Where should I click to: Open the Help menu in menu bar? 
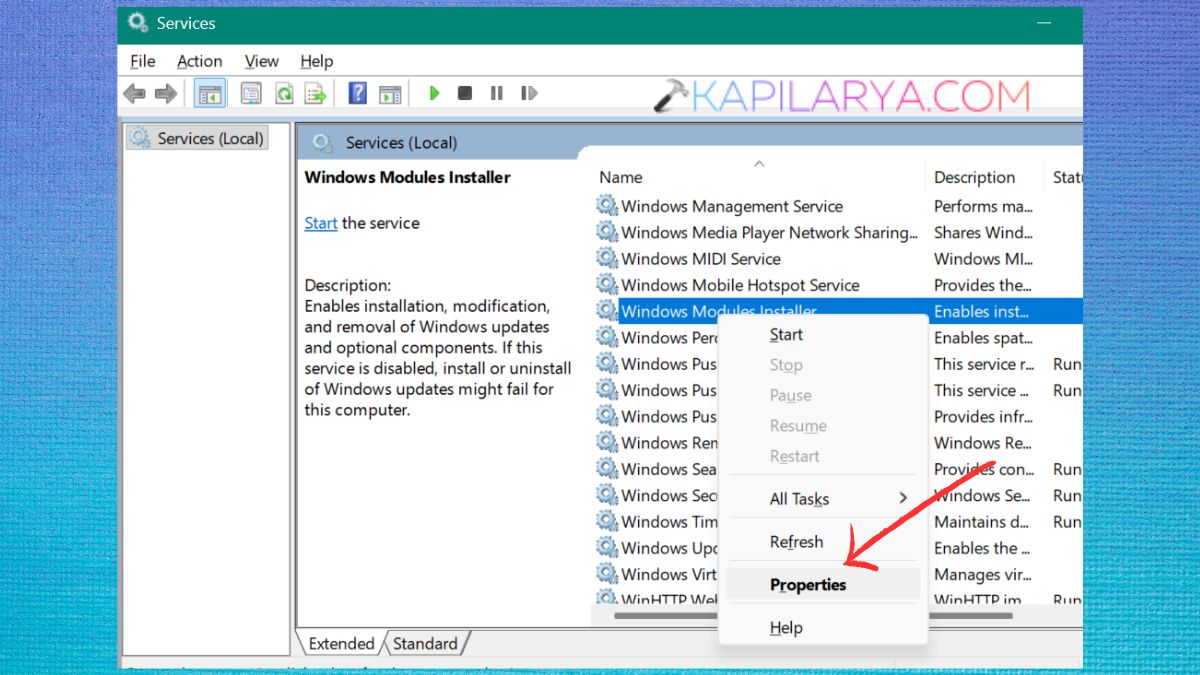point(317,61)
